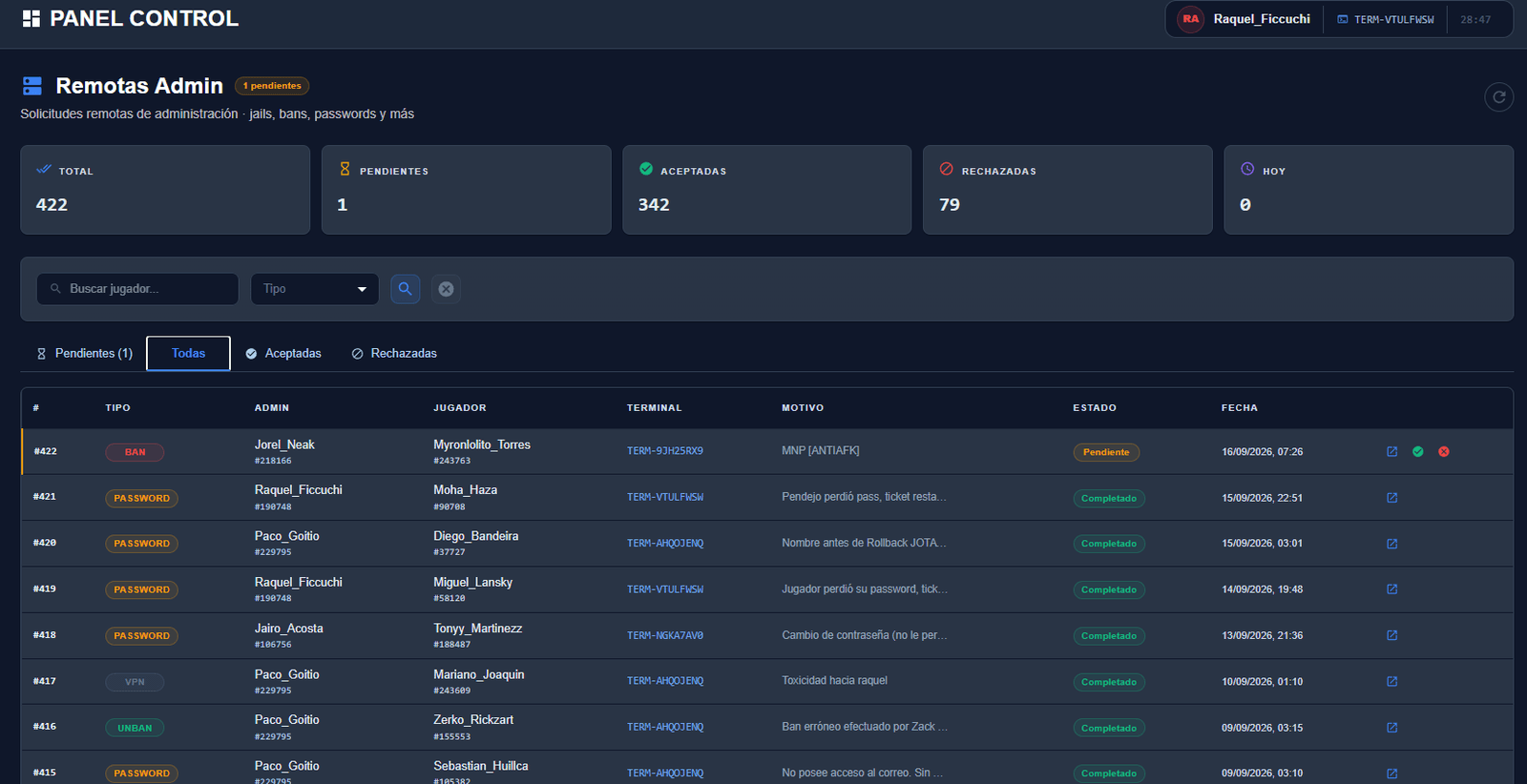Viewport: 1527px width, 784px height.
Task: Open TERM-VTULFWSW link in row #421
Action: click(665, 498)
